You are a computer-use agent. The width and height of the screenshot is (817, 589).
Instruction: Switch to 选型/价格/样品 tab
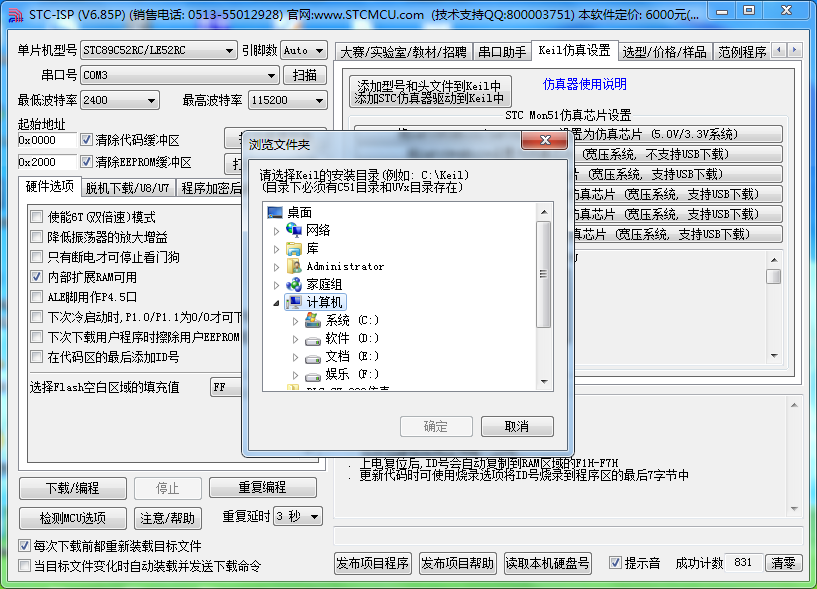pyautogui.click(x=664, y=52)
